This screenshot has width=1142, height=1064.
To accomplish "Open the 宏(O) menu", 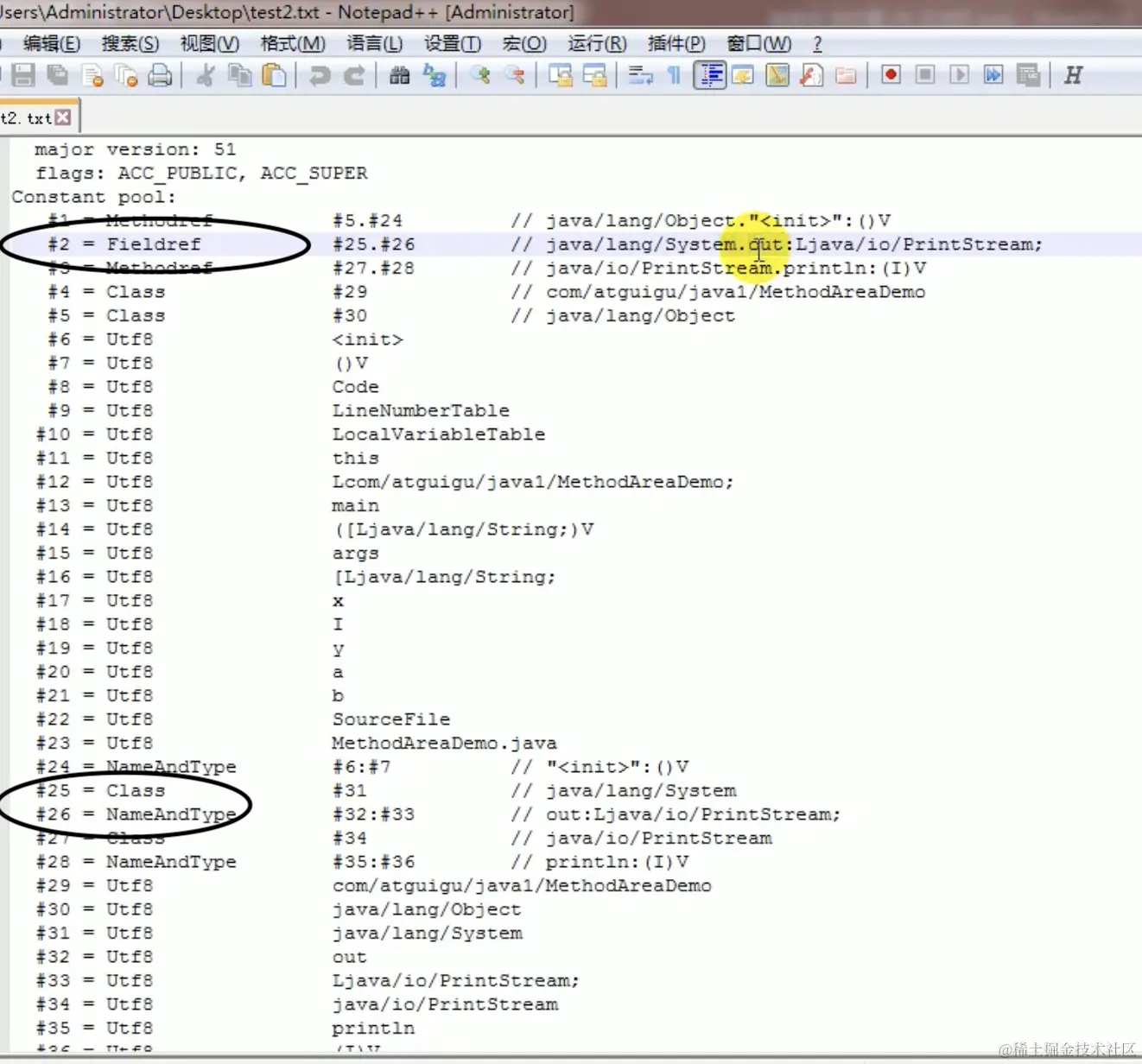I will point(524,43).
